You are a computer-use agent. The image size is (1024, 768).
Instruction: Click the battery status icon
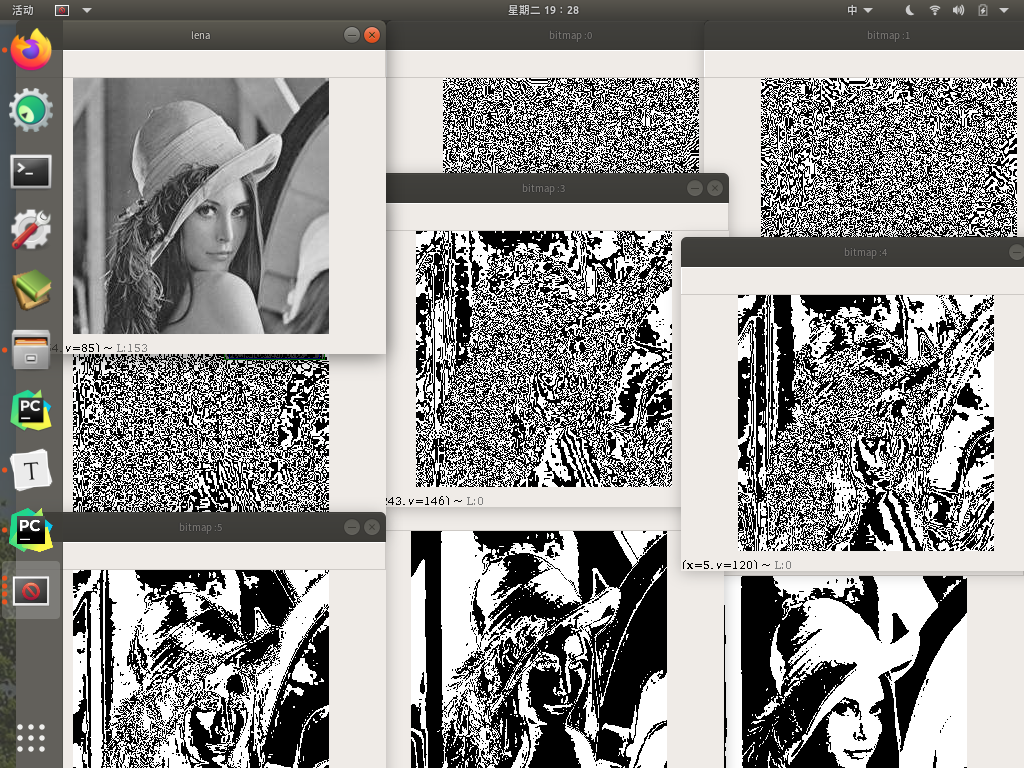pyautogui.click(x=983, y=10)
